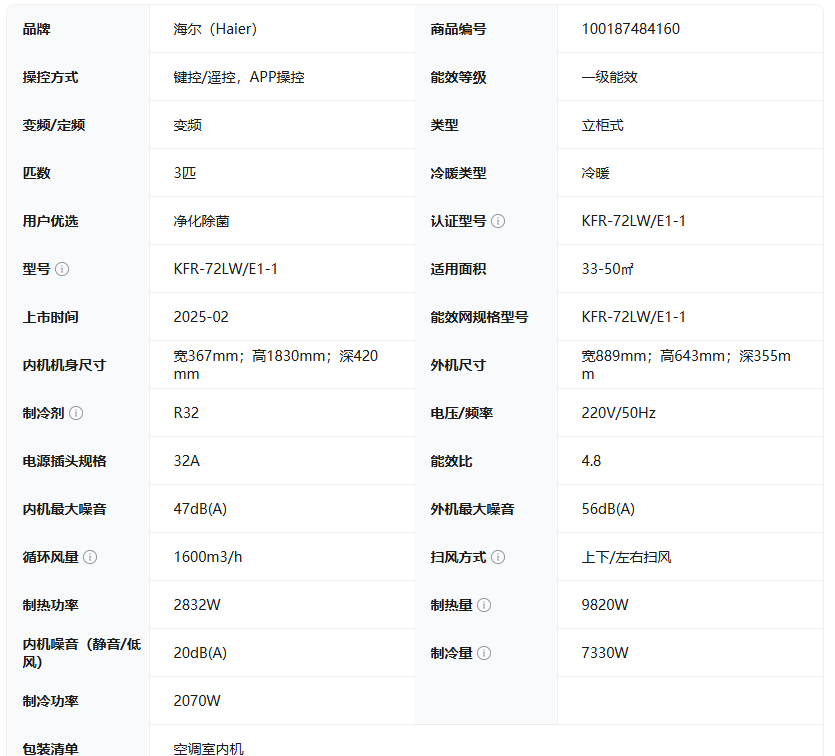This screenshot has width=835, height=756.
Task: Click the 冷暖类型 label
Action: (x=459, y=173)
